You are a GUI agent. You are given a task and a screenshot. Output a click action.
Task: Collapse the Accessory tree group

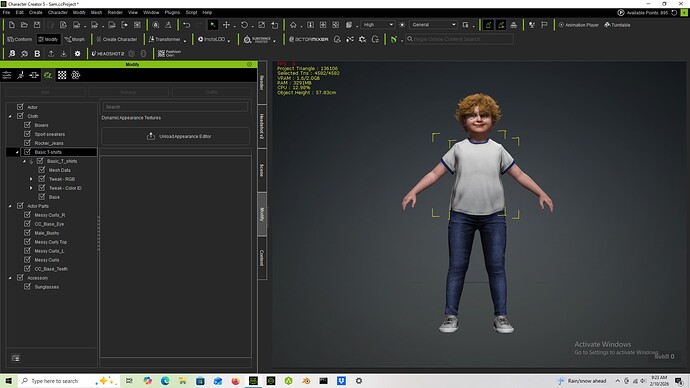(10, 278)
